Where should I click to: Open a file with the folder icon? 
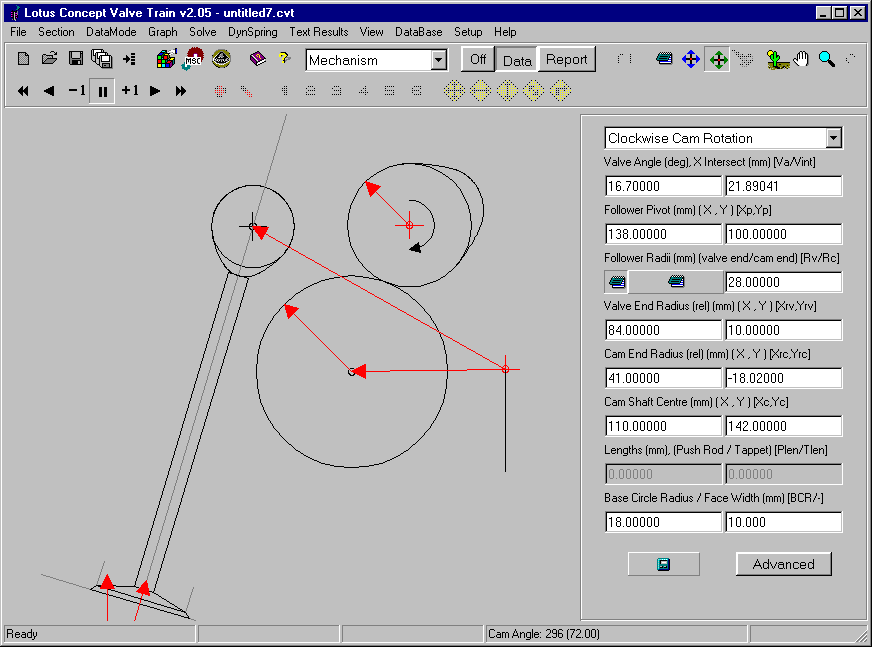(49, 58)
